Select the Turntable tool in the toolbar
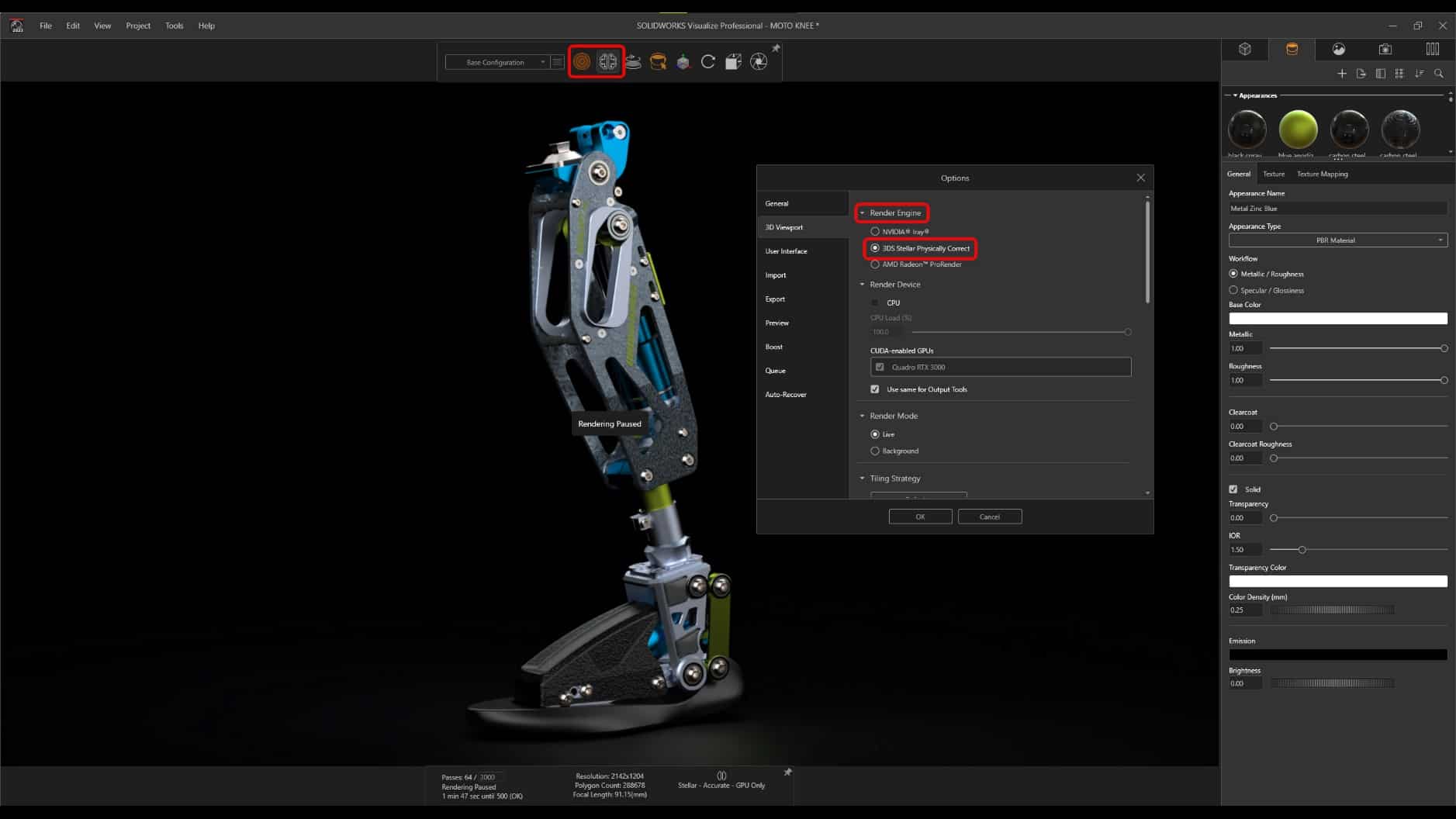 (707, 62)
